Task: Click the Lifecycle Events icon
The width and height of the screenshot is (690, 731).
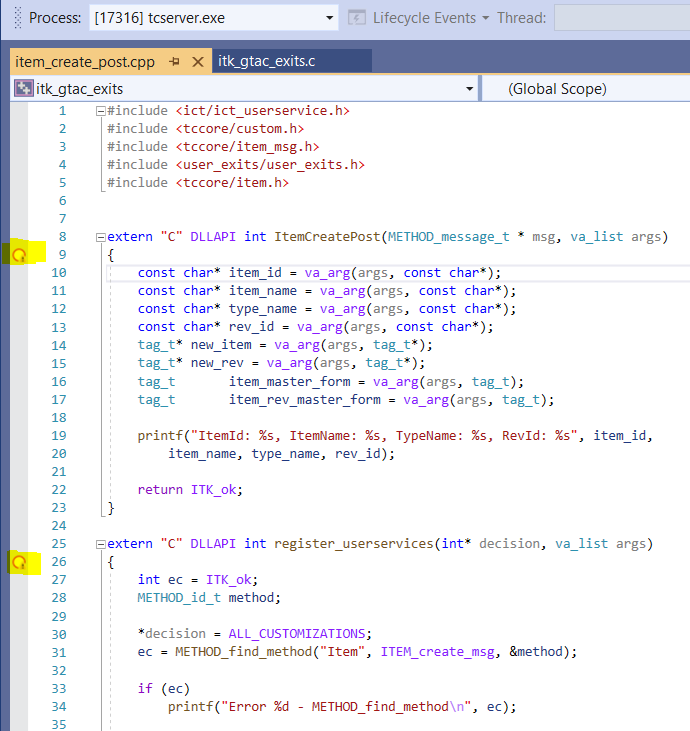Action: (x=357, y=18)
